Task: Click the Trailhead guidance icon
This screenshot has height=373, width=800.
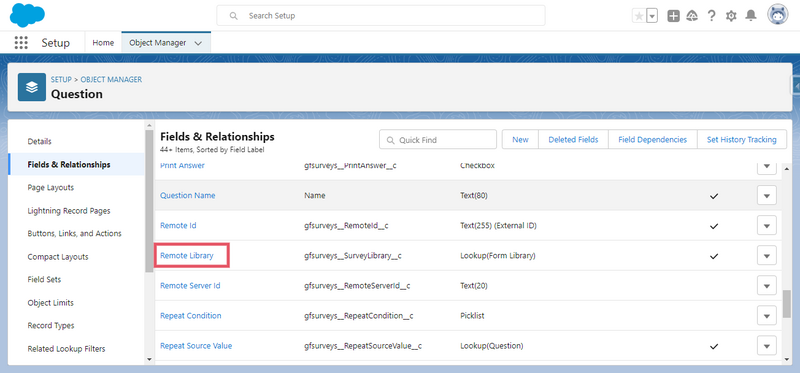Action: point(692,16)
